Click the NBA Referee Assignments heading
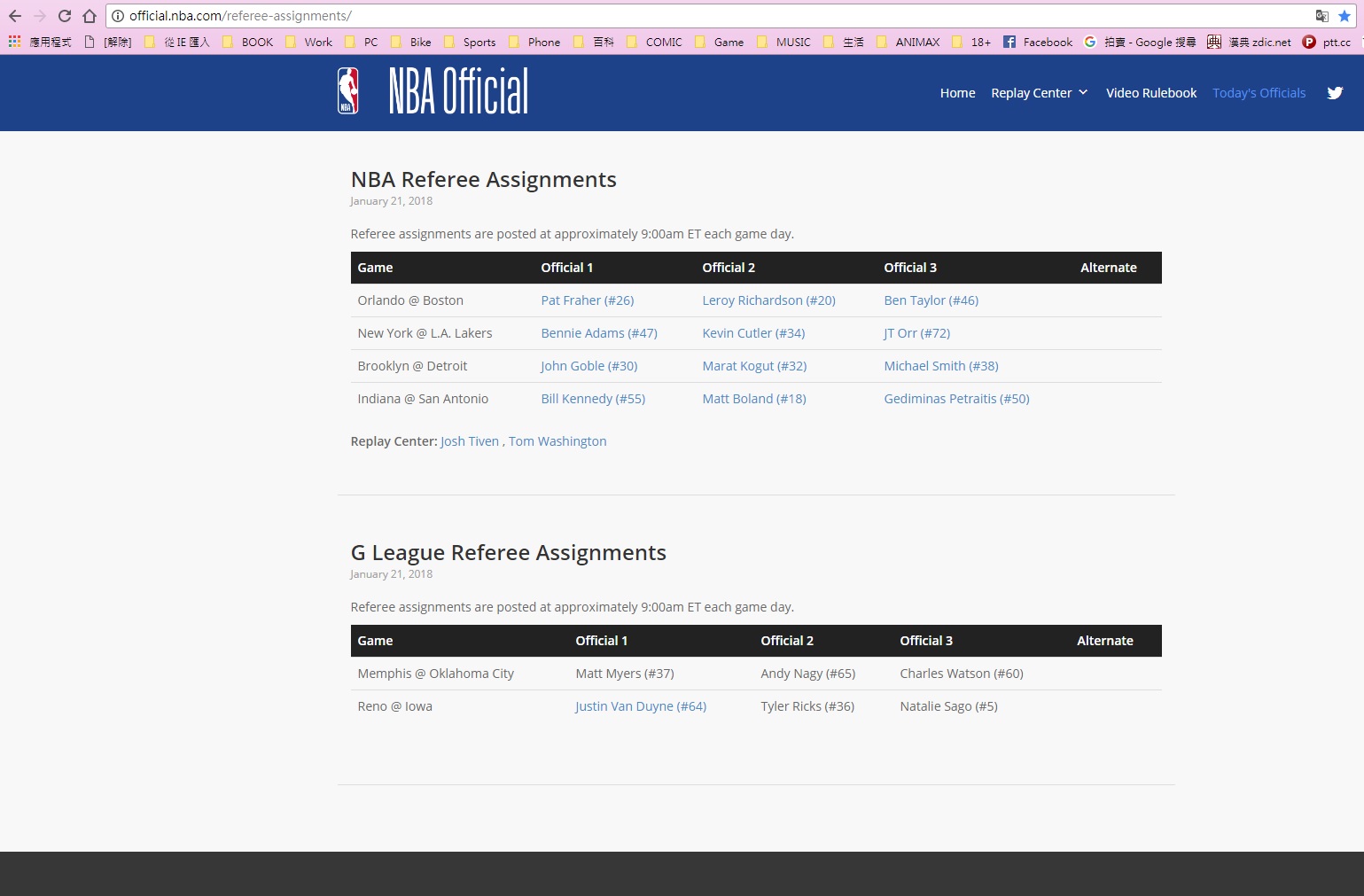This screenshot has height=896, width=1364. point(483,180)
